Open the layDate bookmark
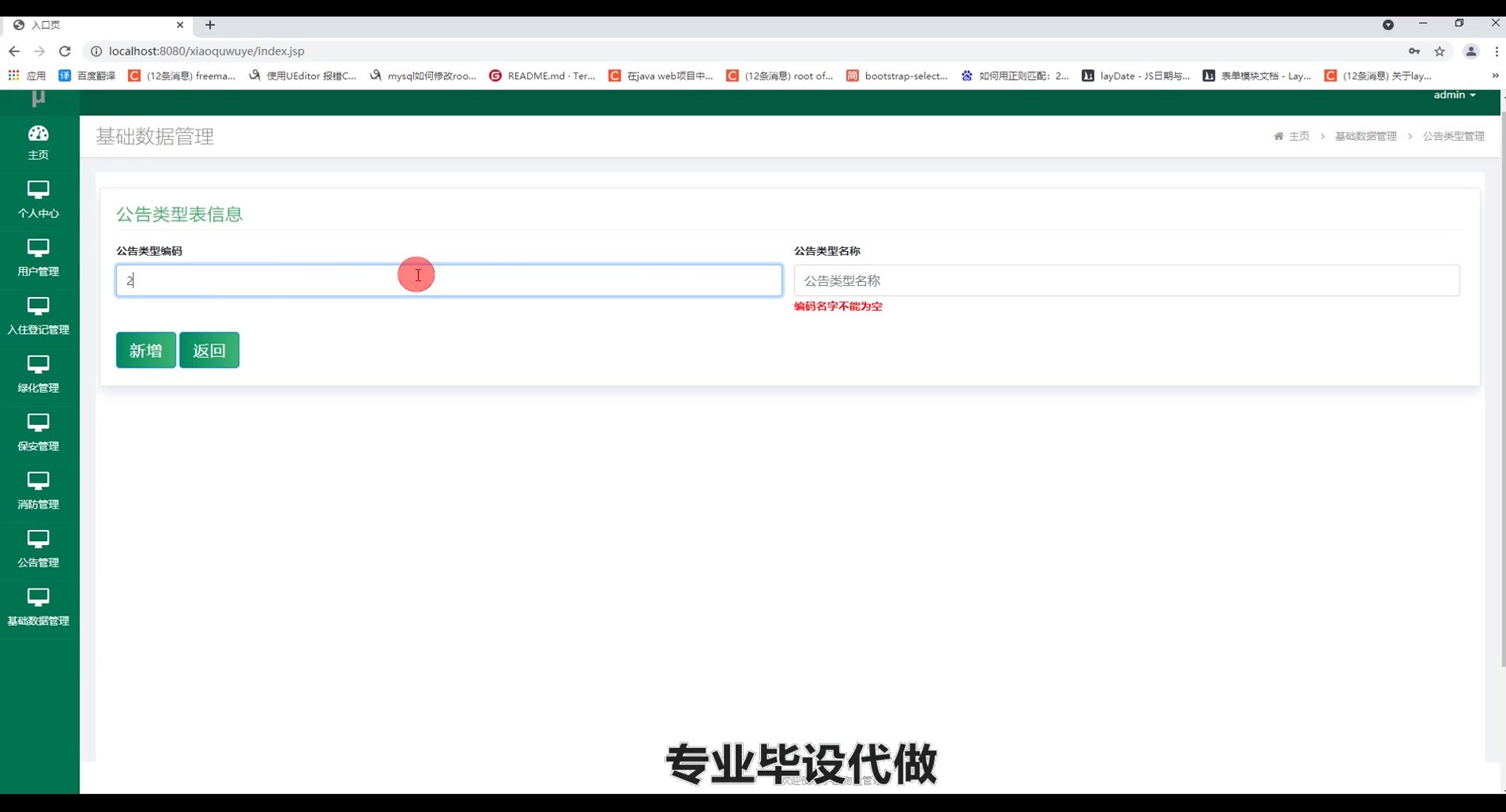The image size is (1506, 812). coord(1135,76)
